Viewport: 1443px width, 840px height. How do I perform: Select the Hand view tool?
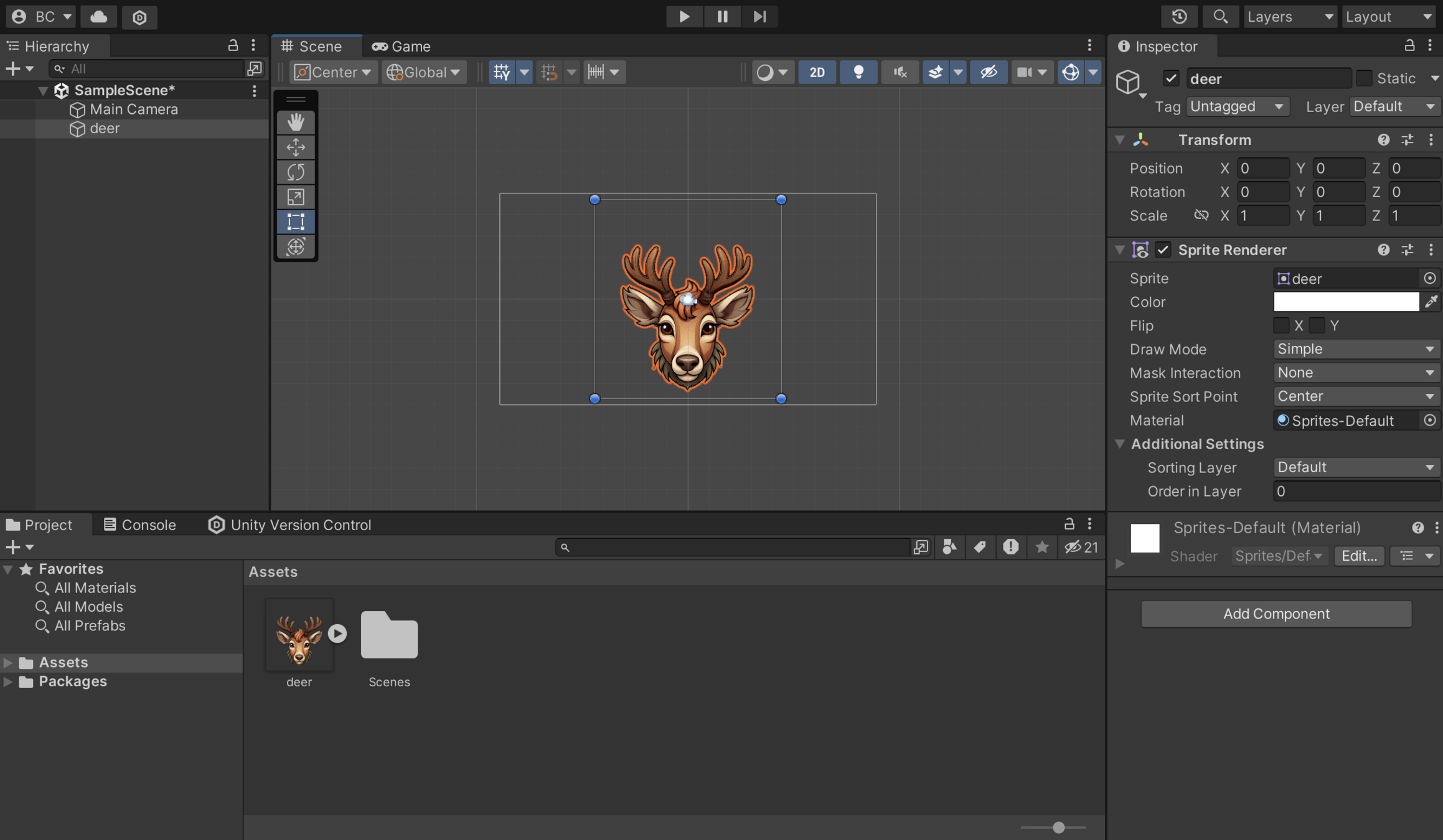296,121
